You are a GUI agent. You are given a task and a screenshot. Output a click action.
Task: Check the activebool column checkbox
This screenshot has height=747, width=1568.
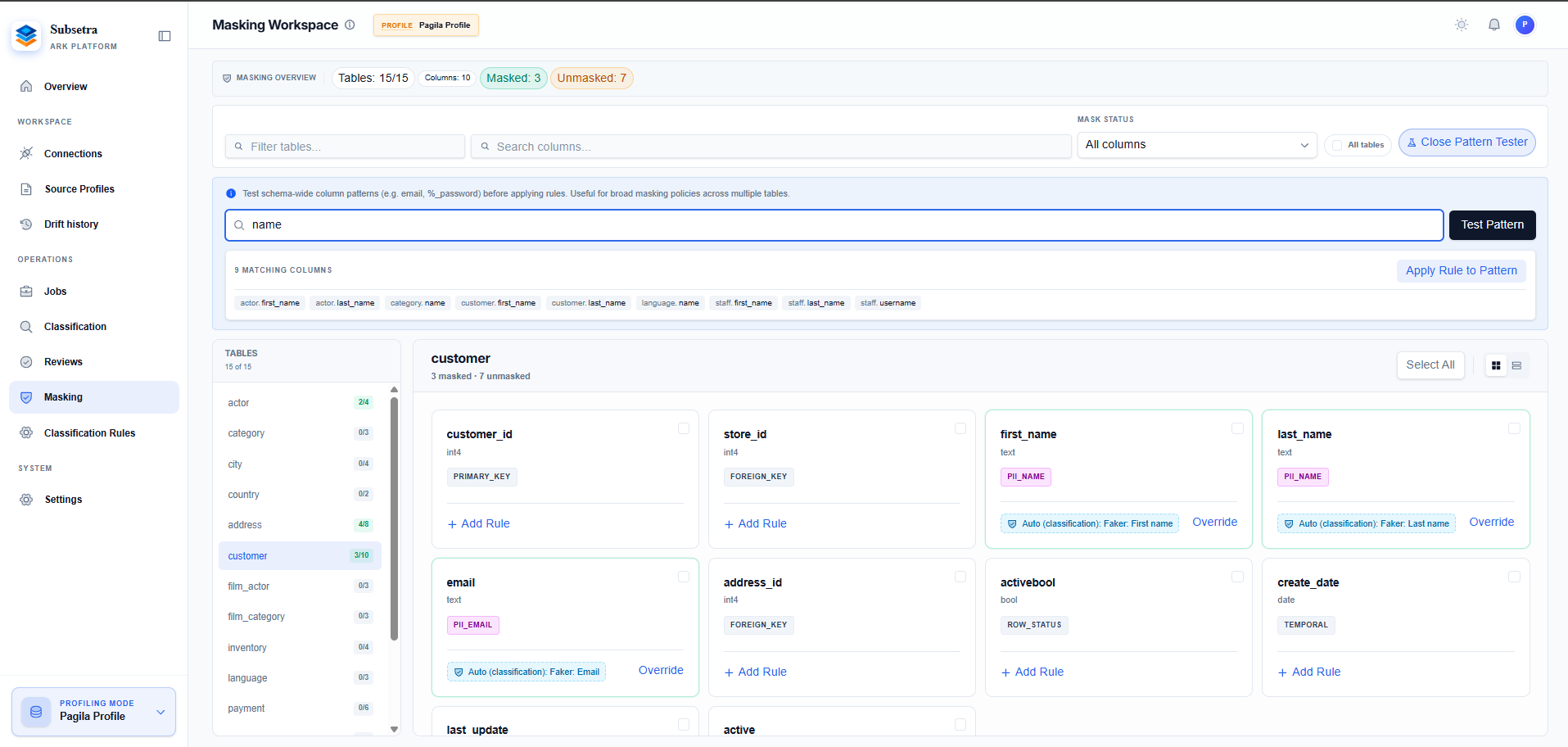pos(1237,577)
